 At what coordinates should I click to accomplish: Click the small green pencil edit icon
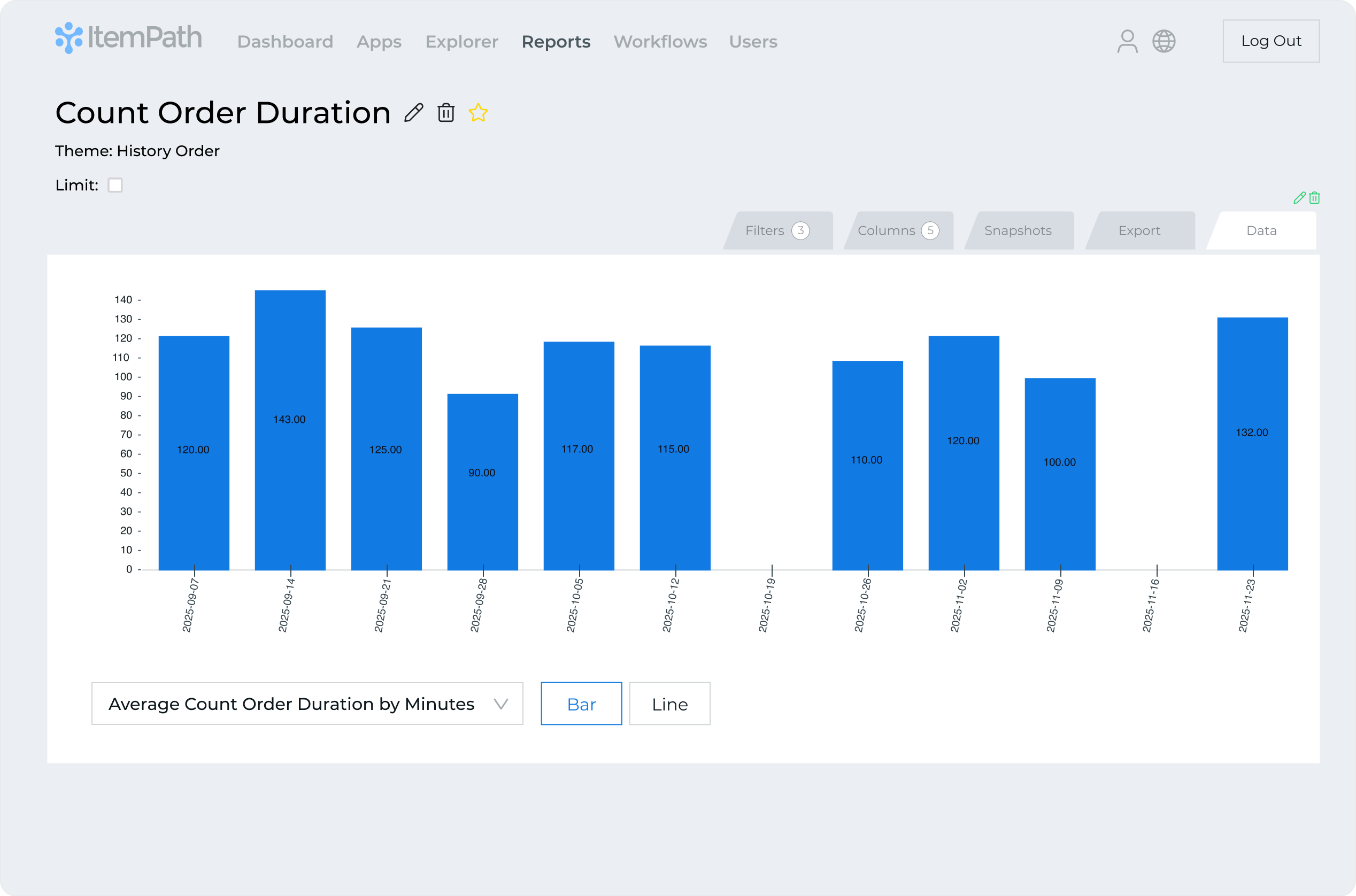[x=1299, y=198]
